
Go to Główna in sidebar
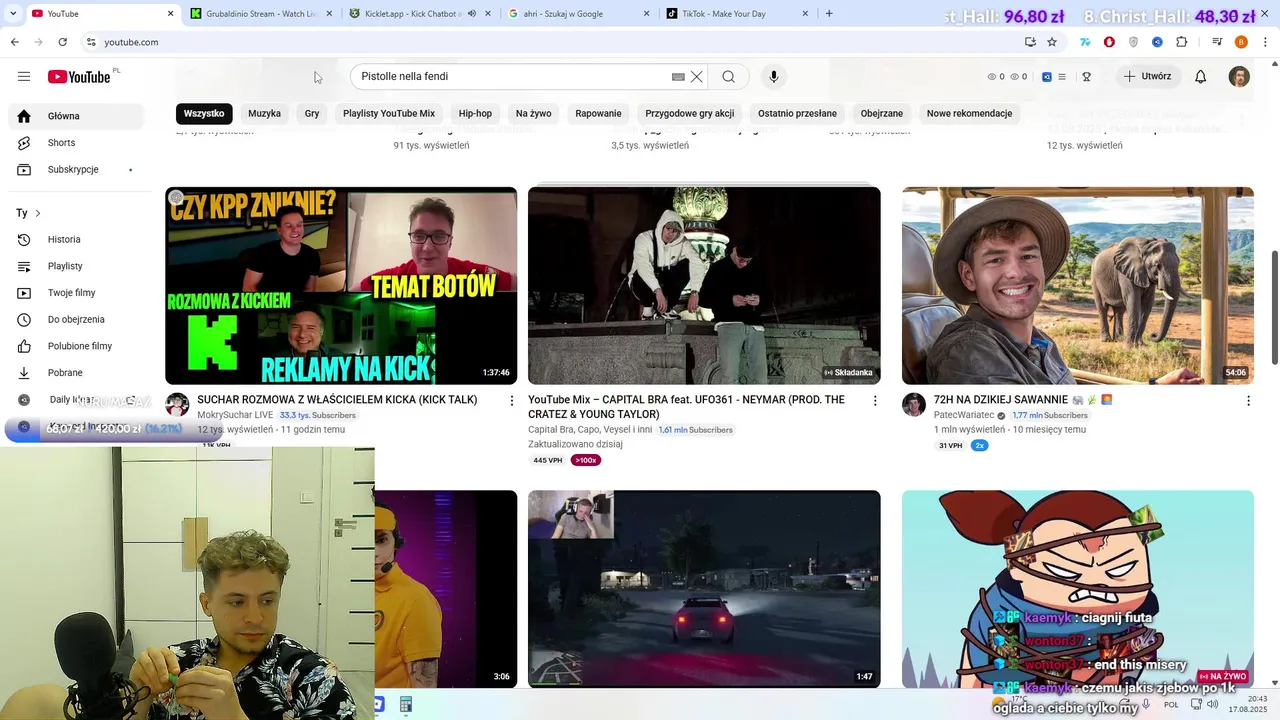76,116
